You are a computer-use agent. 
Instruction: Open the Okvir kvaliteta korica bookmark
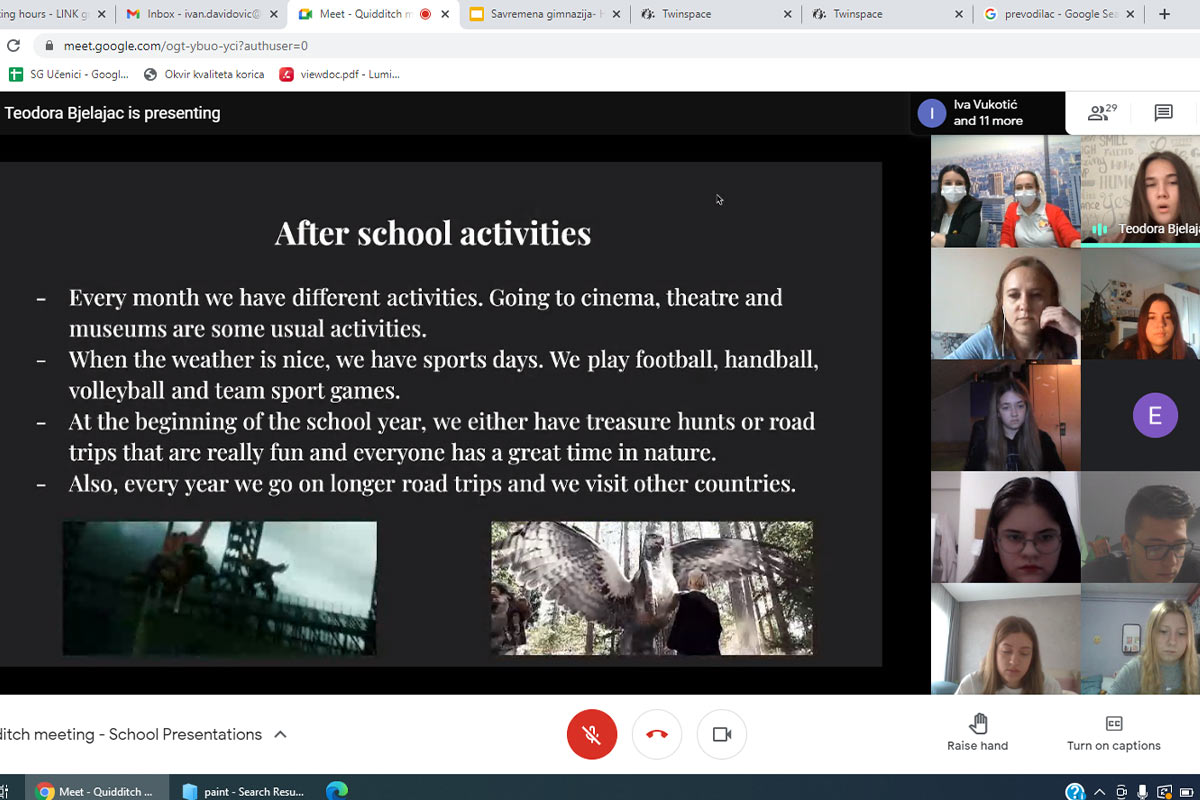[205, 74]
